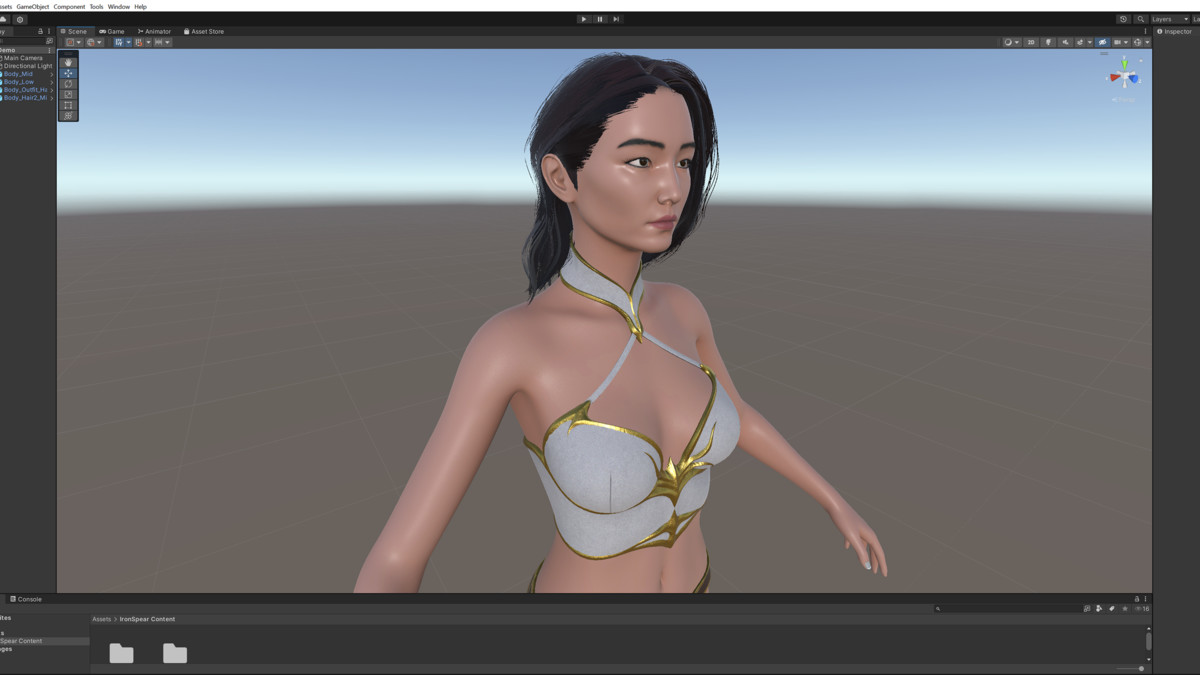The height and width of the screenshot is (675, 1200).
Task: Select the Move tool
Action: pyautogui.click(x=68, y=73)
